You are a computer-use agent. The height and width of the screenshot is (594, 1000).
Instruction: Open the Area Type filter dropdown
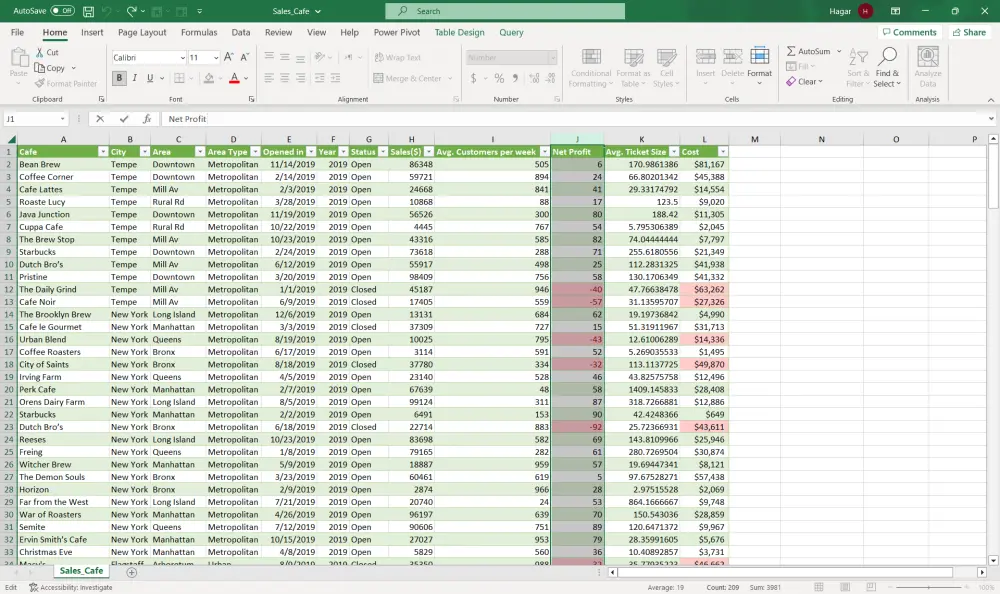[x=255, y=152]
